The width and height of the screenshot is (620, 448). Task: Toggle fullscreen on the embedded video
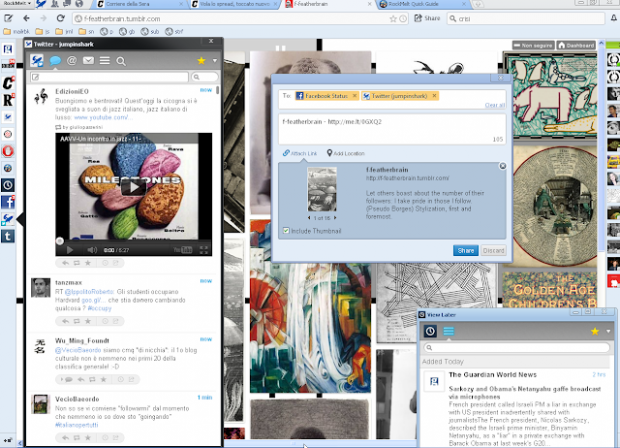coord(204,250)
